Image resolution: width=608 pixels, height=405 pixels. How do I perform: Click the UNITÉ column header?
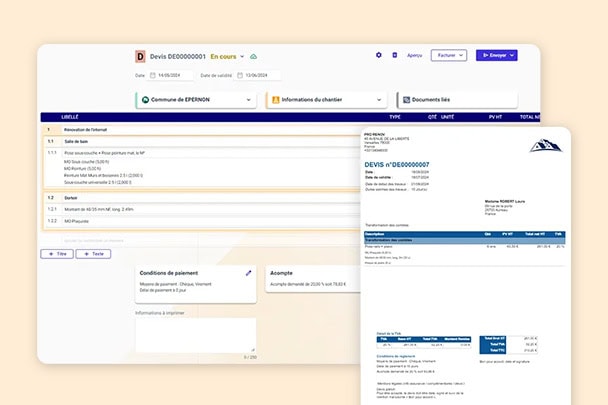pyautogui.click(x=447, y=117)
